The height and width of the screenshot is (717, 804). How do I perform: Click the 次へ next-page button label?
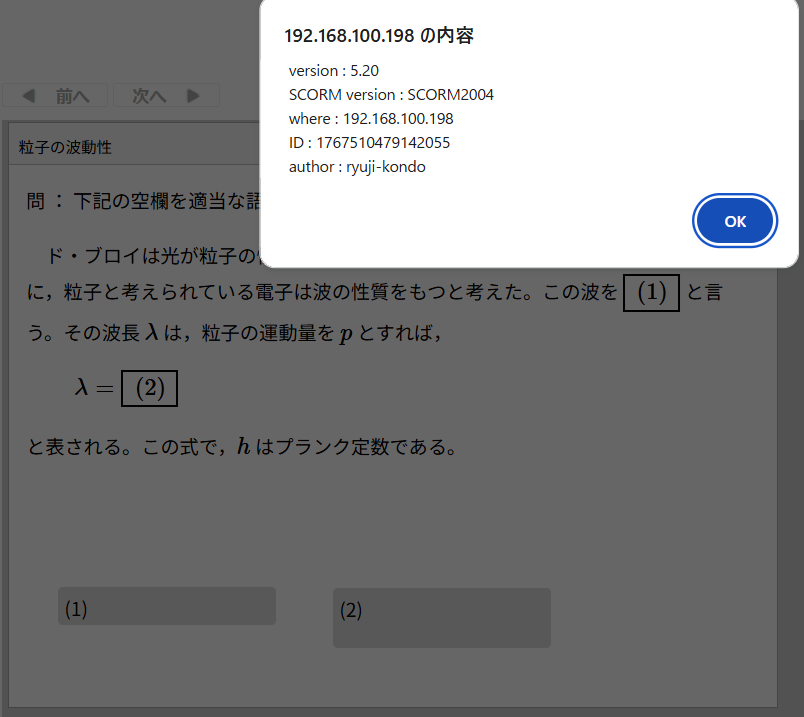[x=149, y=96]
